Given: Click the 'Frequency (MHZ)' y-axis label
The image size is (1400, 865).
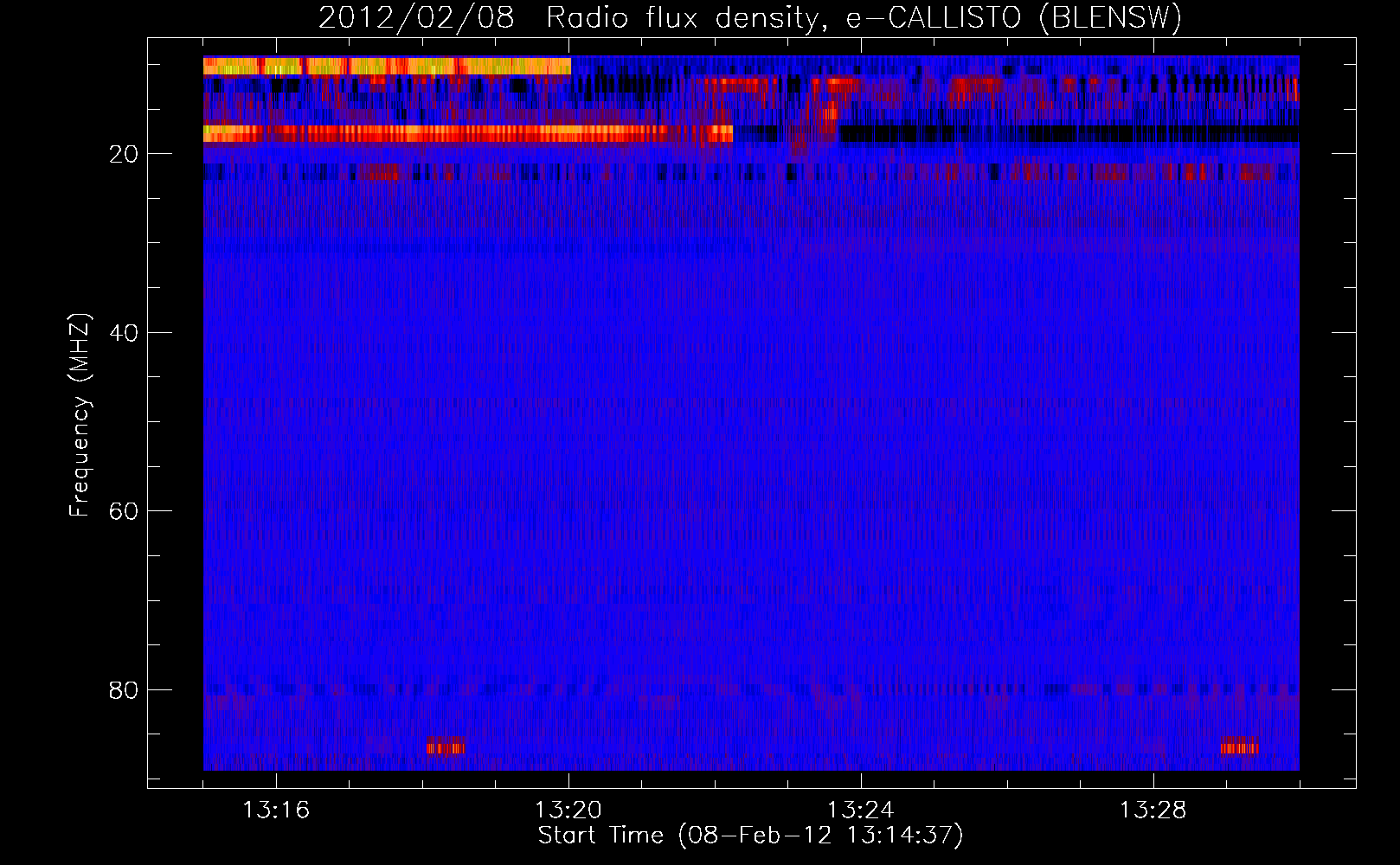Looking at the screenshot, I should (x=80, y=415).
